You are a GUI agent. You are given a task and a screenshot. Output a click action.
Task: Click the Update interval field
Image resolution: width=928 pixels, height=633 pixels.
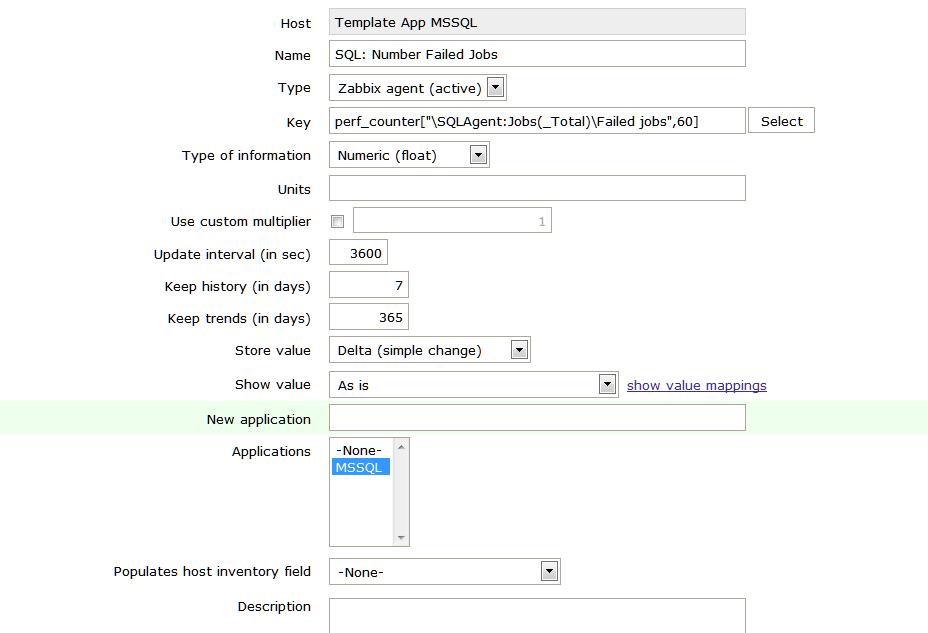coord(358,253)
